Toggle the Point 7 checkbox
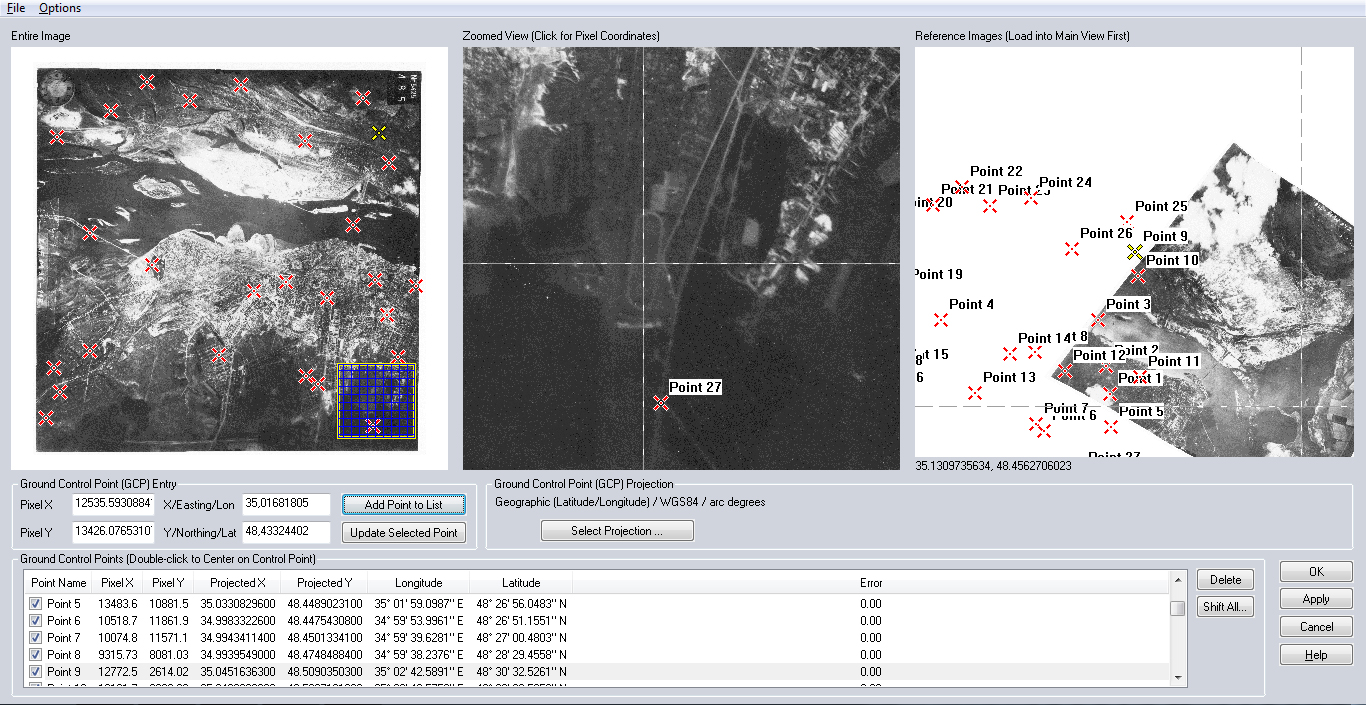 click(36, 638)
